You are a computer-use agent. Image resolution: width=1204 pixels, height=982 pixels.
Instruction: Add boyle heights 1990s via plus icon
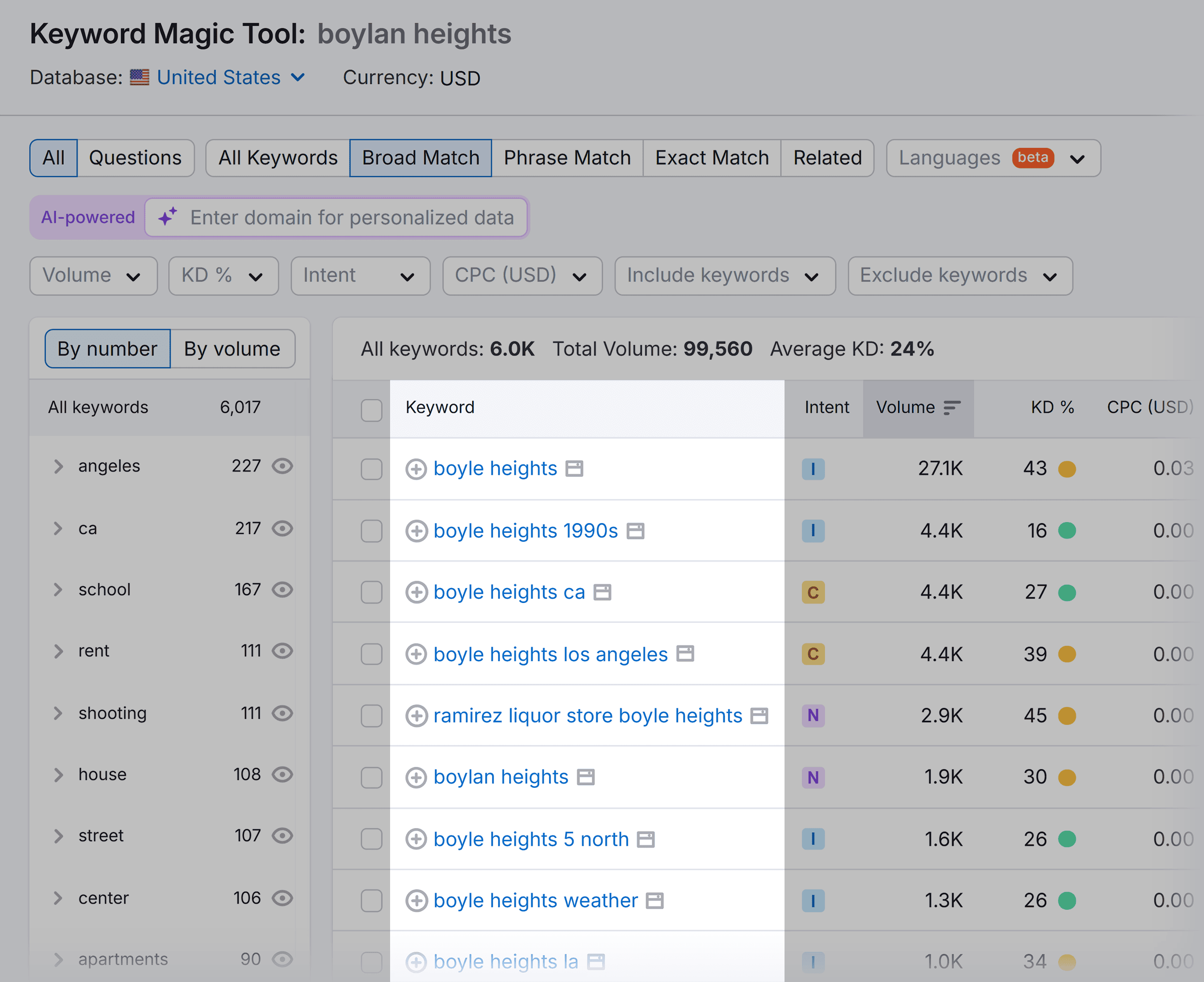[416, 531]
